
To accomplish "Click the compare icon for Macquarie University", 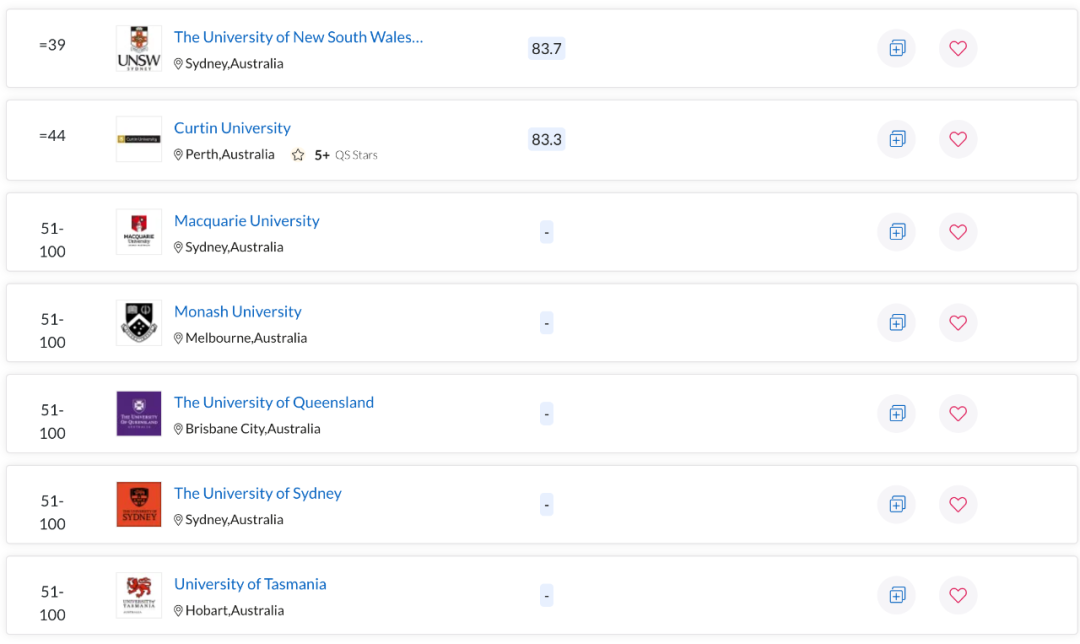I will [x=896, y=231].
